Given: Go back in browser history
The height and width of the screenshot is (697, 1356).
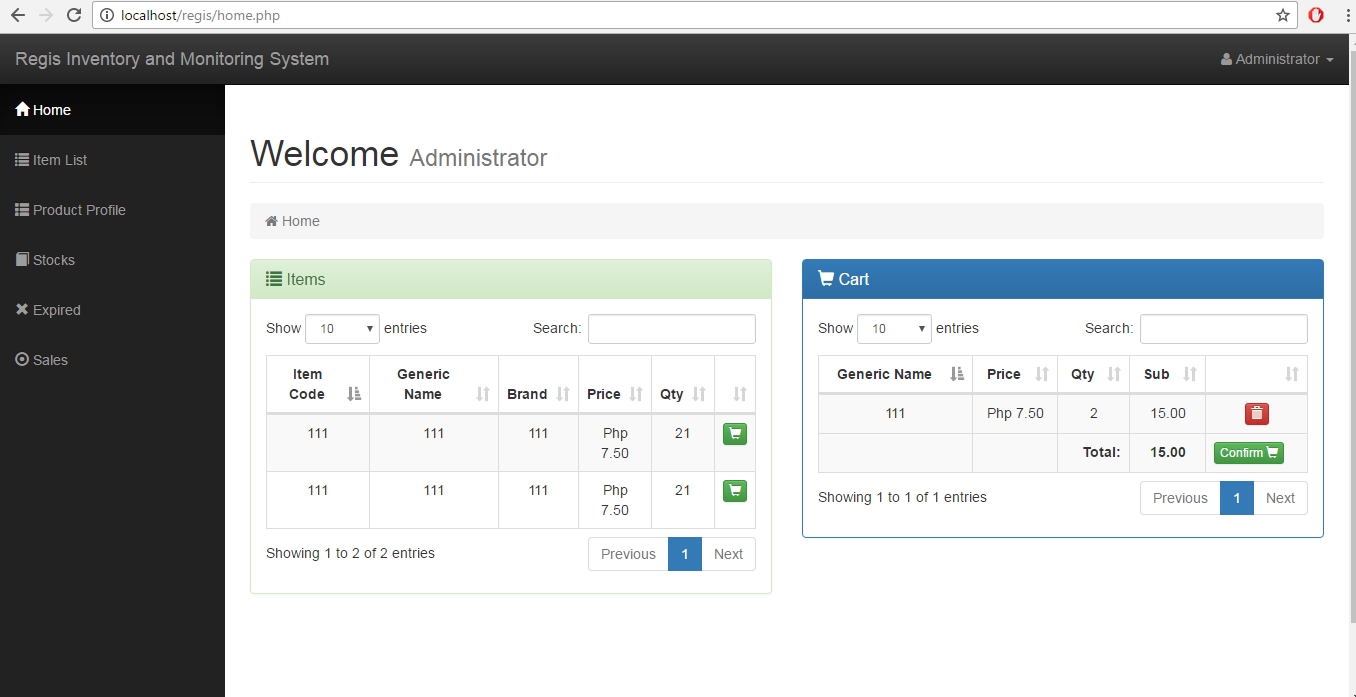Looking at the screenshot, I should click(17, 15).
